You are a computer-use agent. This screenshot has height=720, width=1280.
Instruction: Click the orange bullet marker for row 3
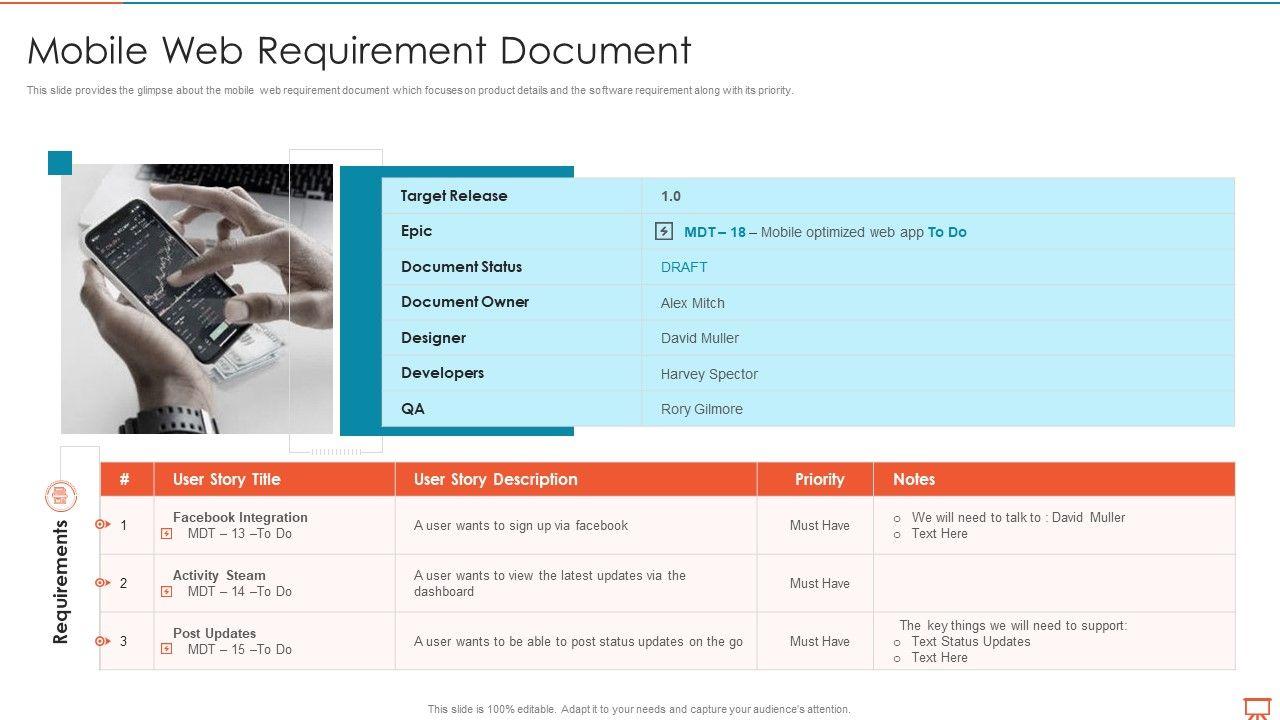coord(101,641)
